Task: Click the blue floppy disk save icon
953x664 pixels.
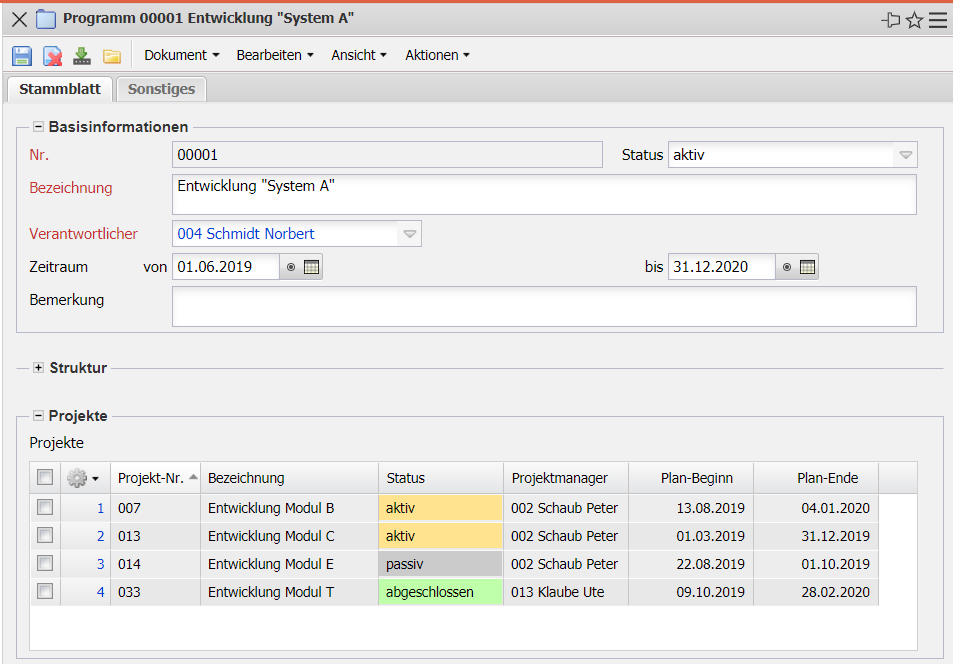Action: pos(22,56)
